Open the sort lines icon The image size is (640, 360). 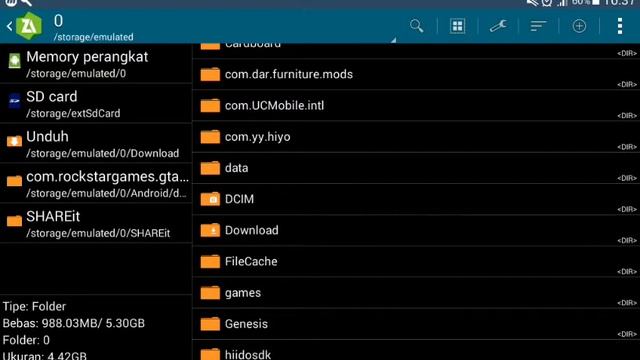(x=538, y=26)
